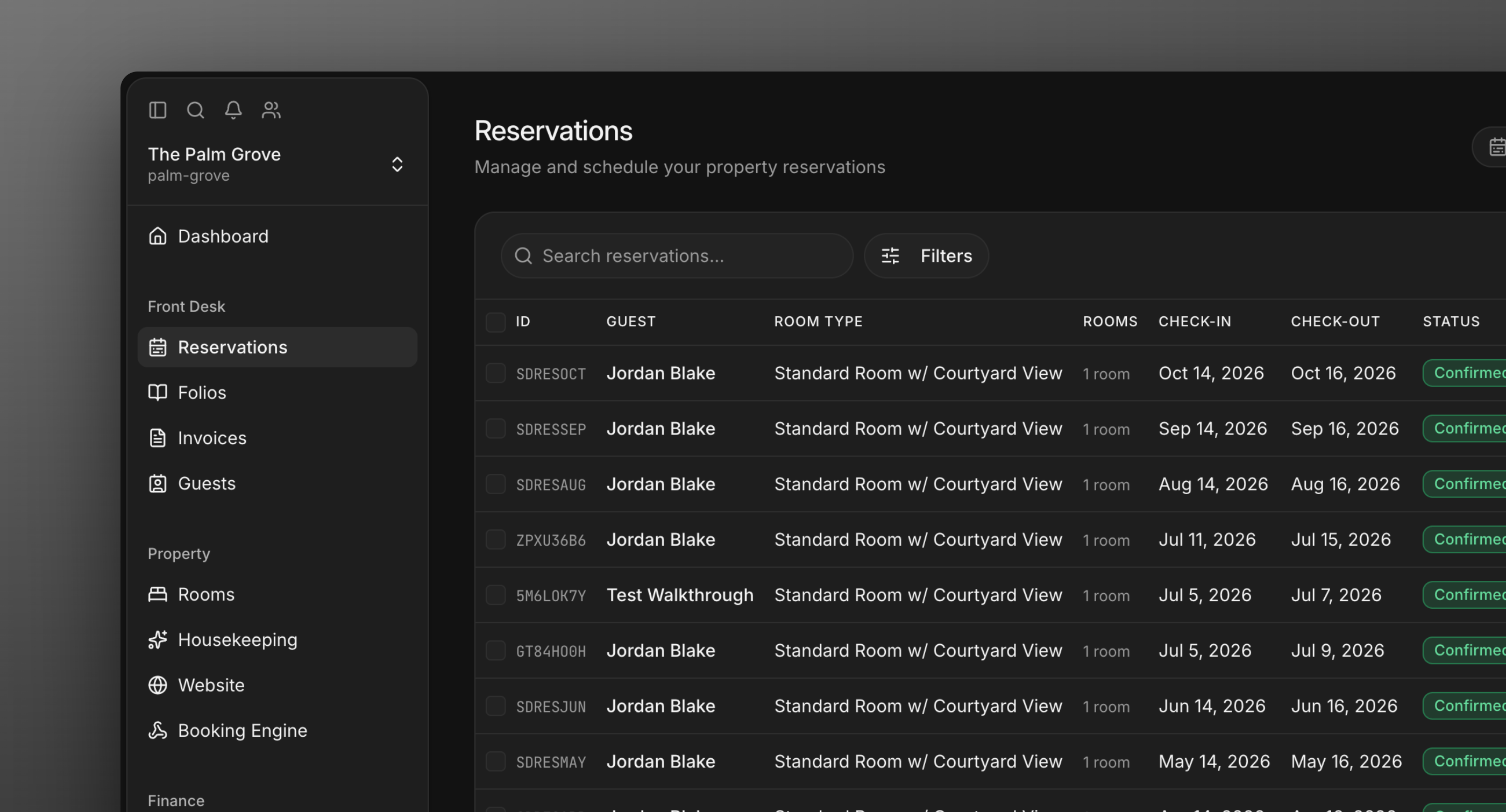Screen dimensions: 1506x812
Task: Open calendar view button at top right
Action: coord(1490,147)
